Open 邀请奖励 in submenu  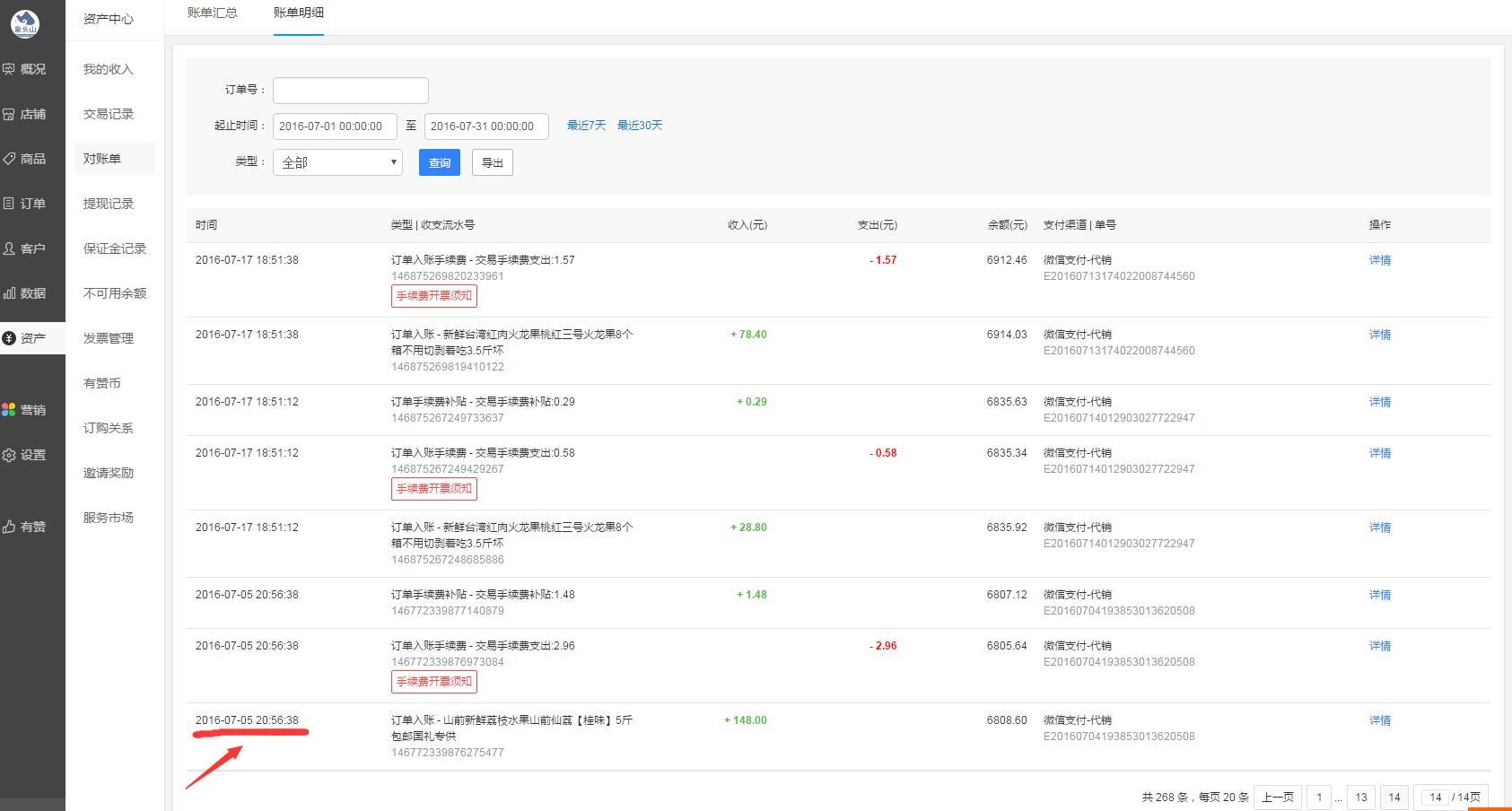pos(109,473)
